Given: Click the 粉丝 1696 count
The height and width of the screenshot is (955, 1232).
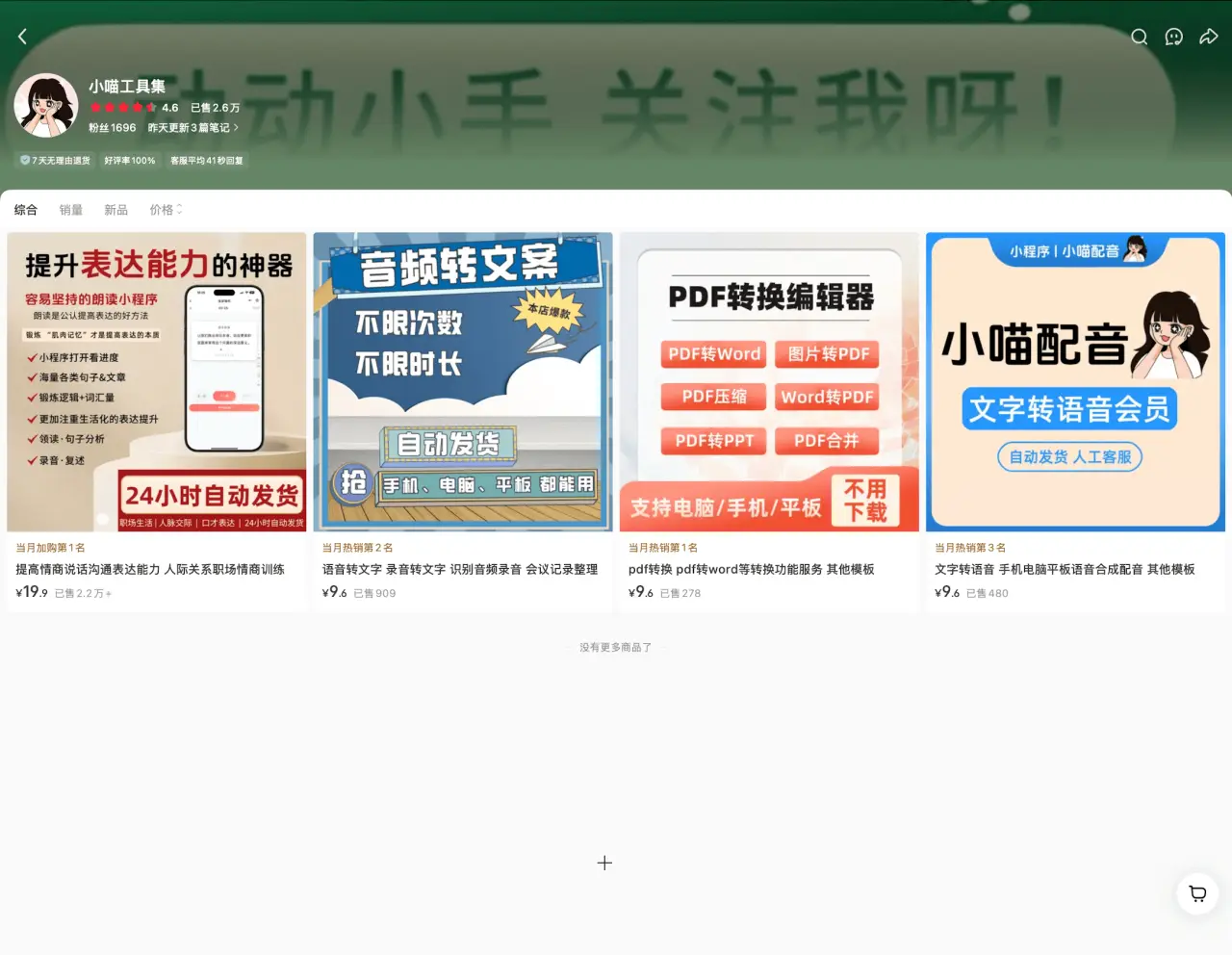Looking at the screenshot, I should click(113, 127).
